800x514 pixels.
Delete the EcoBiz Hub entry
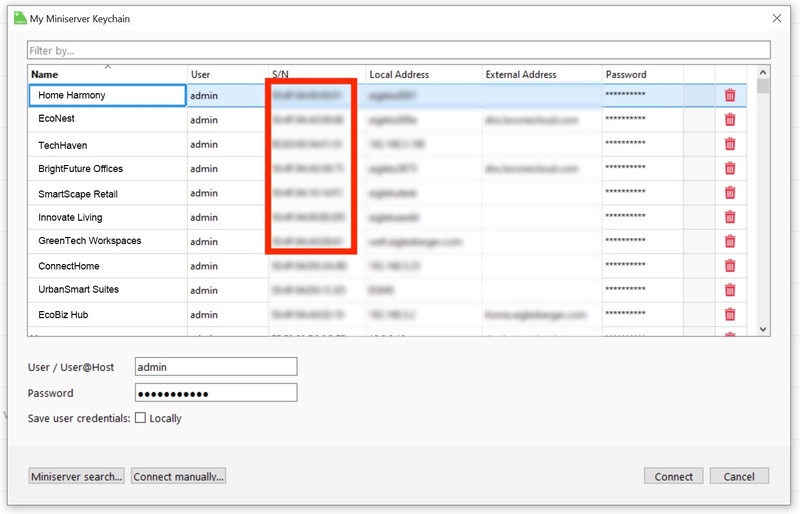coord(730,314)
